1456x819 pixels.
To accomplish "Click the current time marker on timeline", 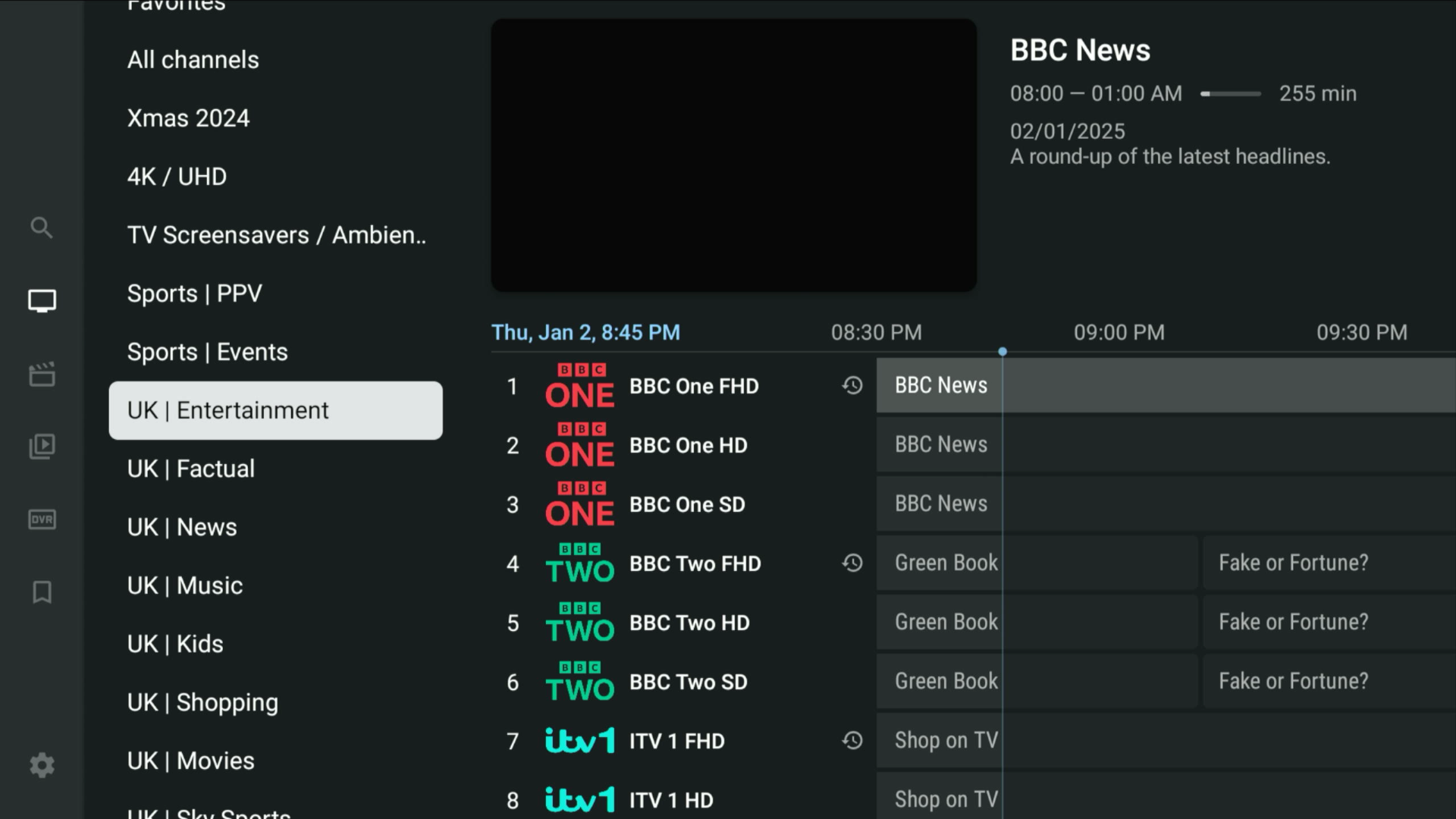I will pyautogui.click(x=1003, y=352).
